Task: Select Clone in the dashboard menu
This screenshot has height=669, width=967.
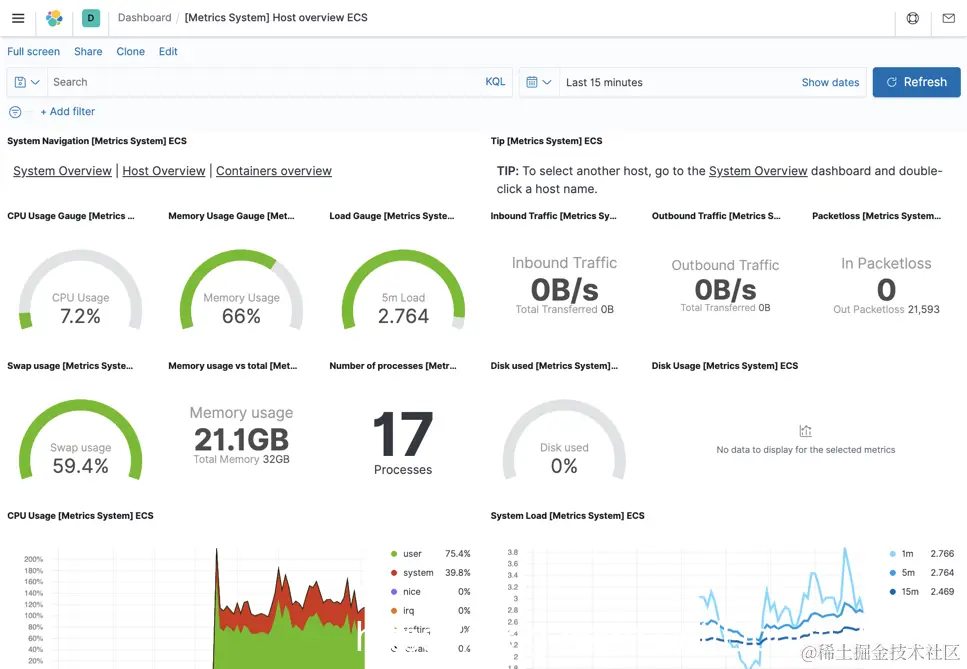Action: coord(131,52)
